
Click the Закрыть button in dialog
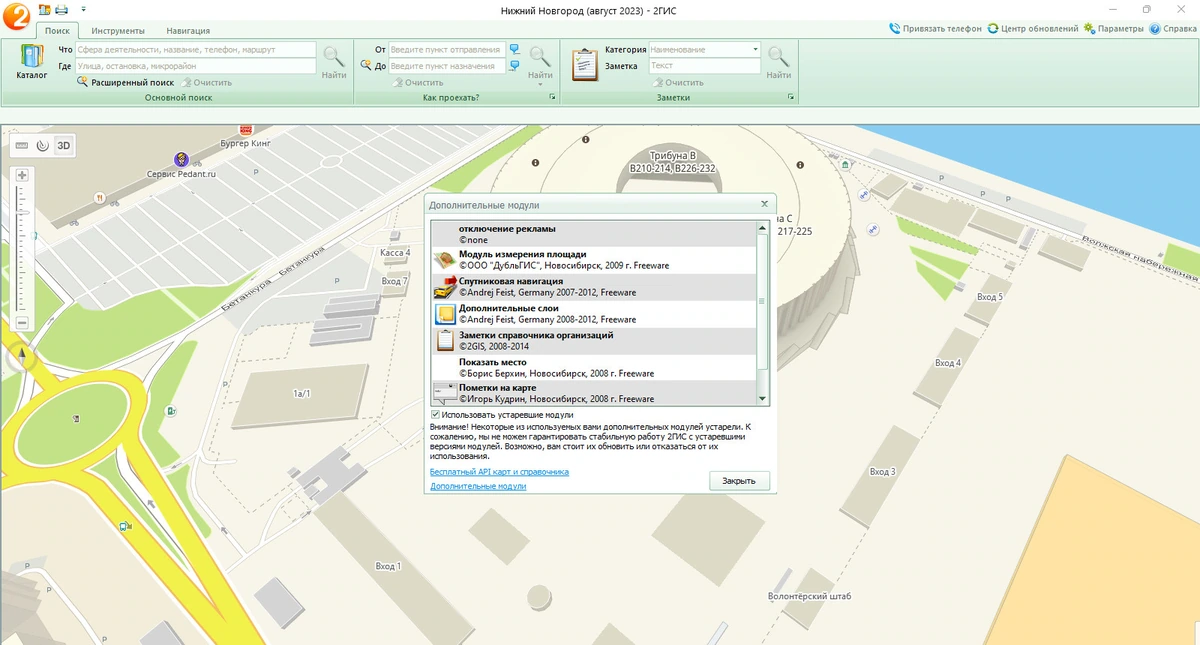click(739, 481)
